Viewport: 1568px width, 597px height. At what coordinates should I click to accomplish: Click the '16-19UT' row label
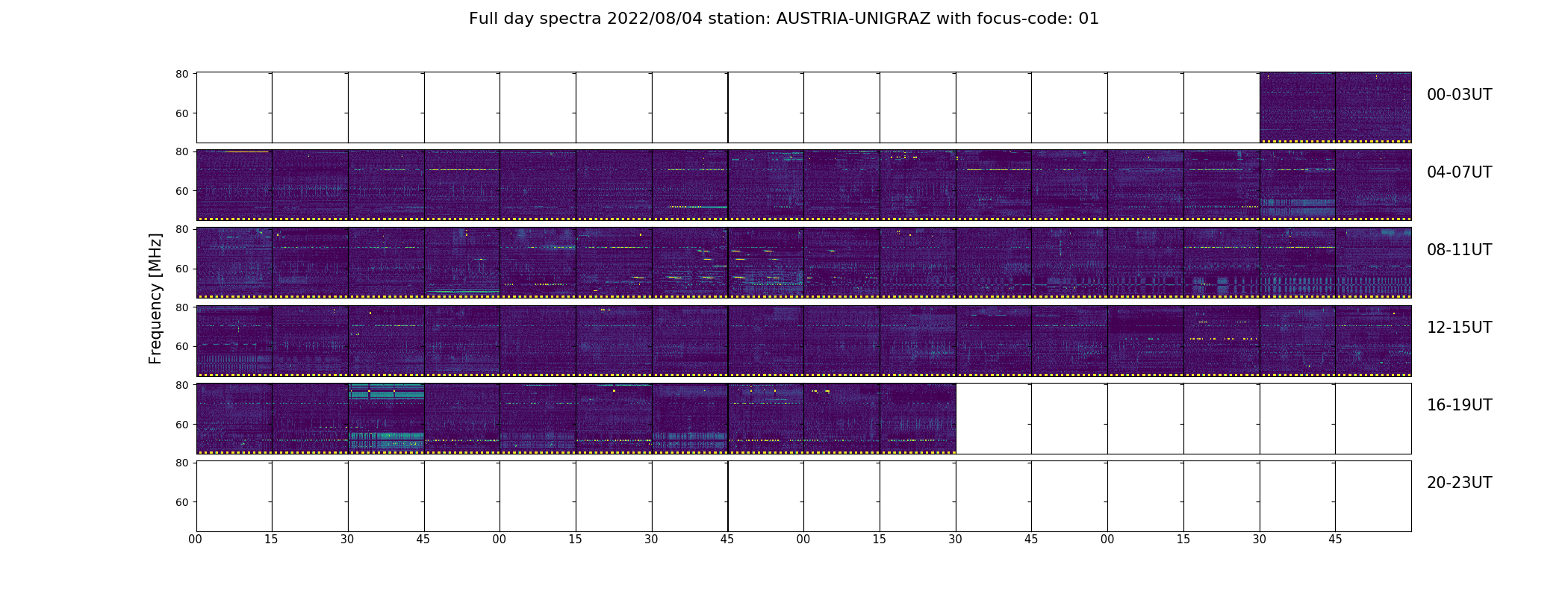1459,405
